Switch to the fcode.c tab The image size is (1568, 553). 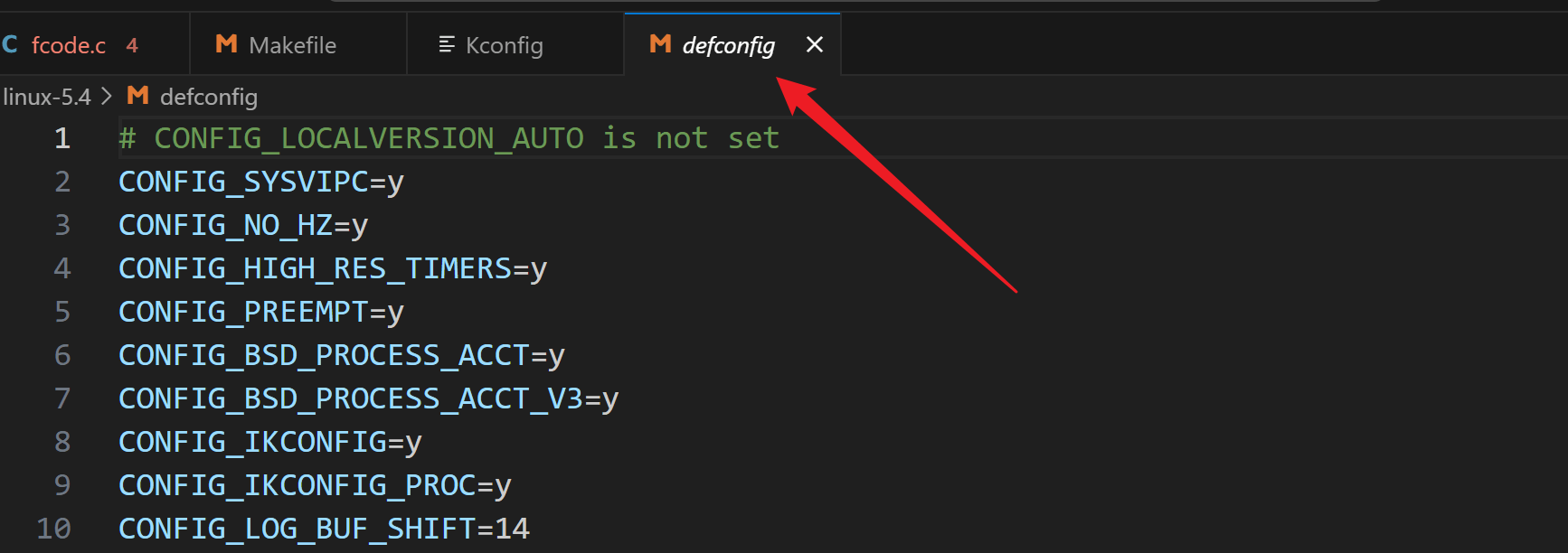click(69, 45)
